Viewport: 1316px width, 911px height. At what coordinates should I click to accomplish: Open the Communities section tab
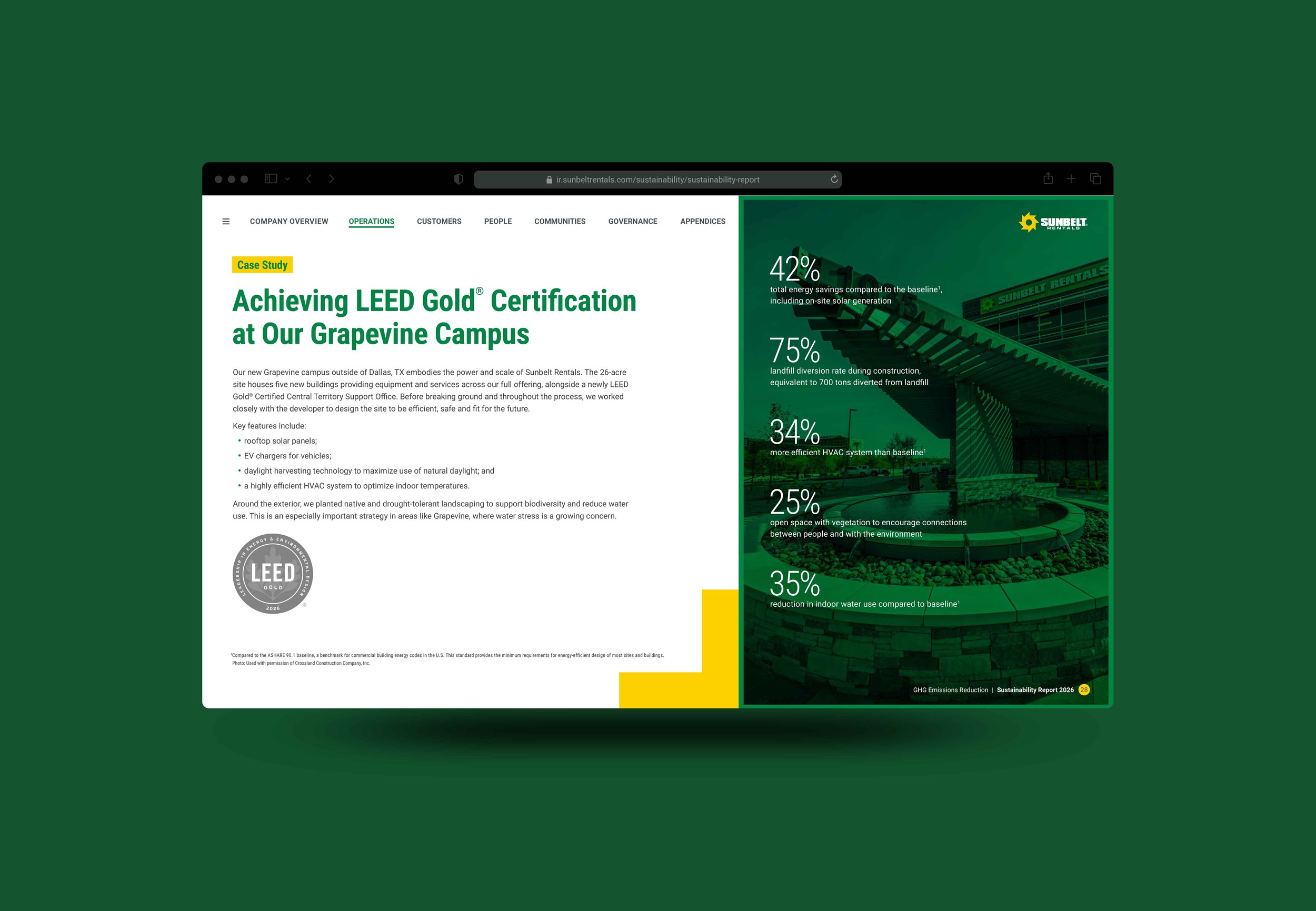coord(560,222)
